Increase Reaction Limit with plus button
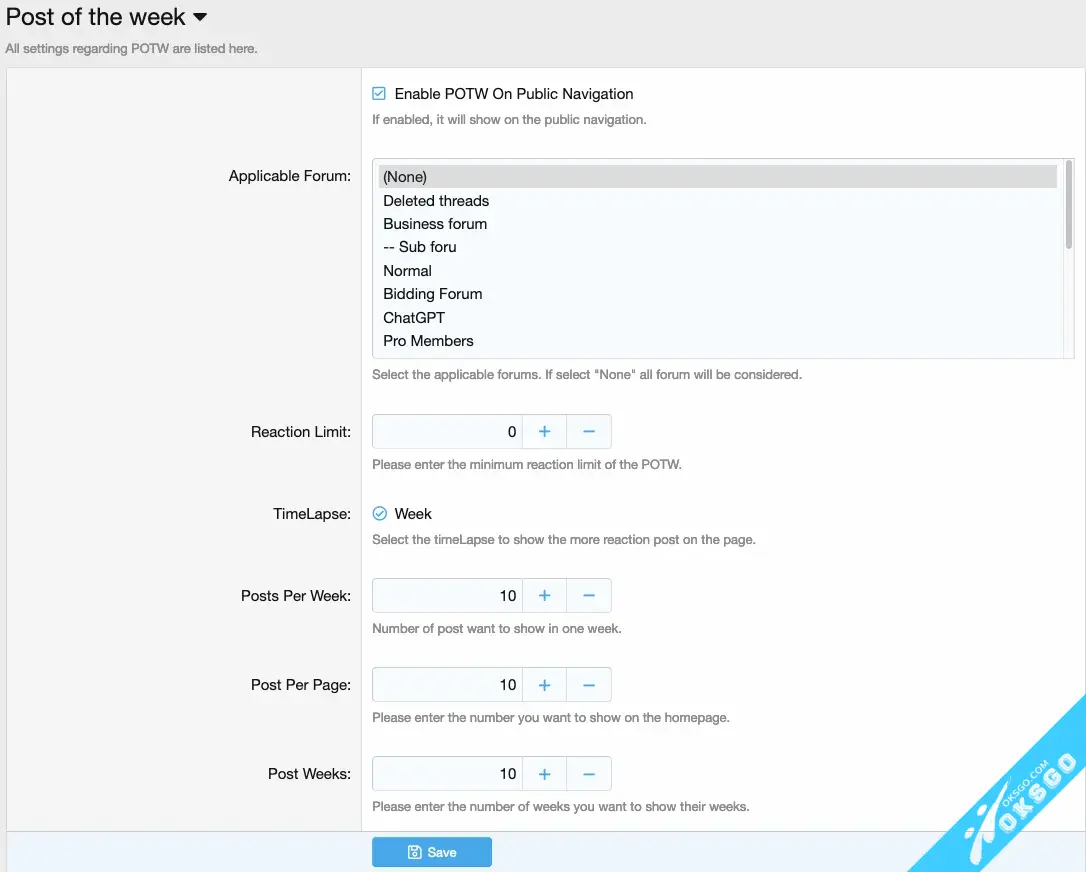 click(544, 432)
